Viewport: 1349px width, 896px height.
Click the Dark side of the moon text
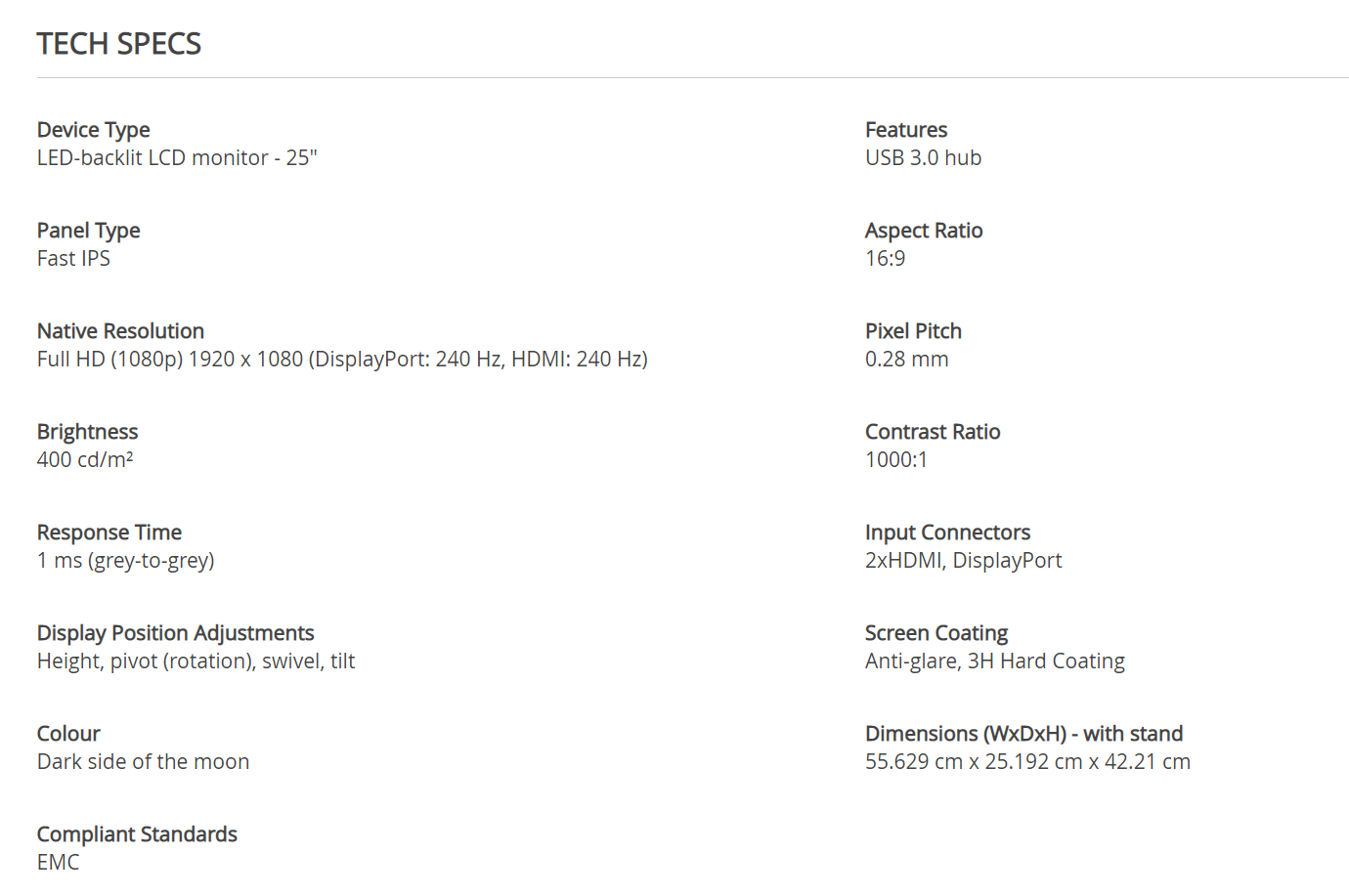144,762
